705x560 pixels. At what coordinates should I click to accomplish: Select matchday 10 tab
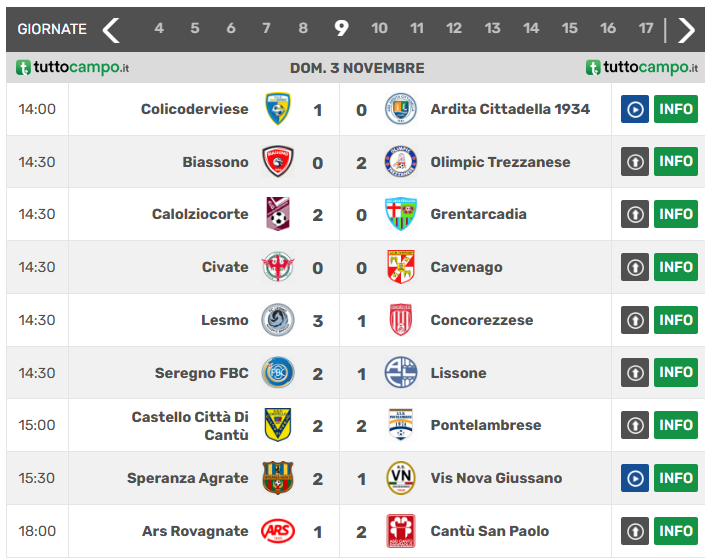379,29
